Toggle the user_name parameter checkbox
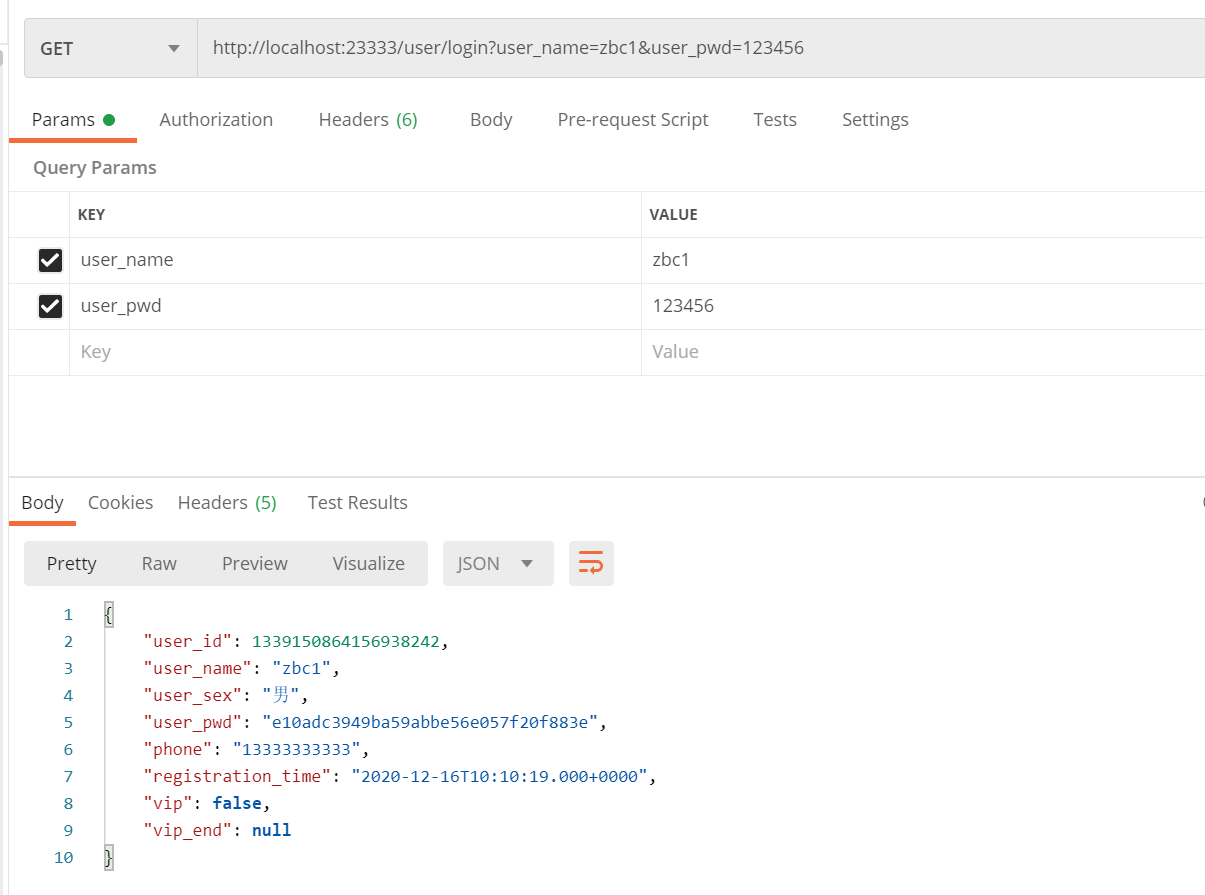This screenshot has height=895, width=1205. pyautogui.click(x=50, y=260)
